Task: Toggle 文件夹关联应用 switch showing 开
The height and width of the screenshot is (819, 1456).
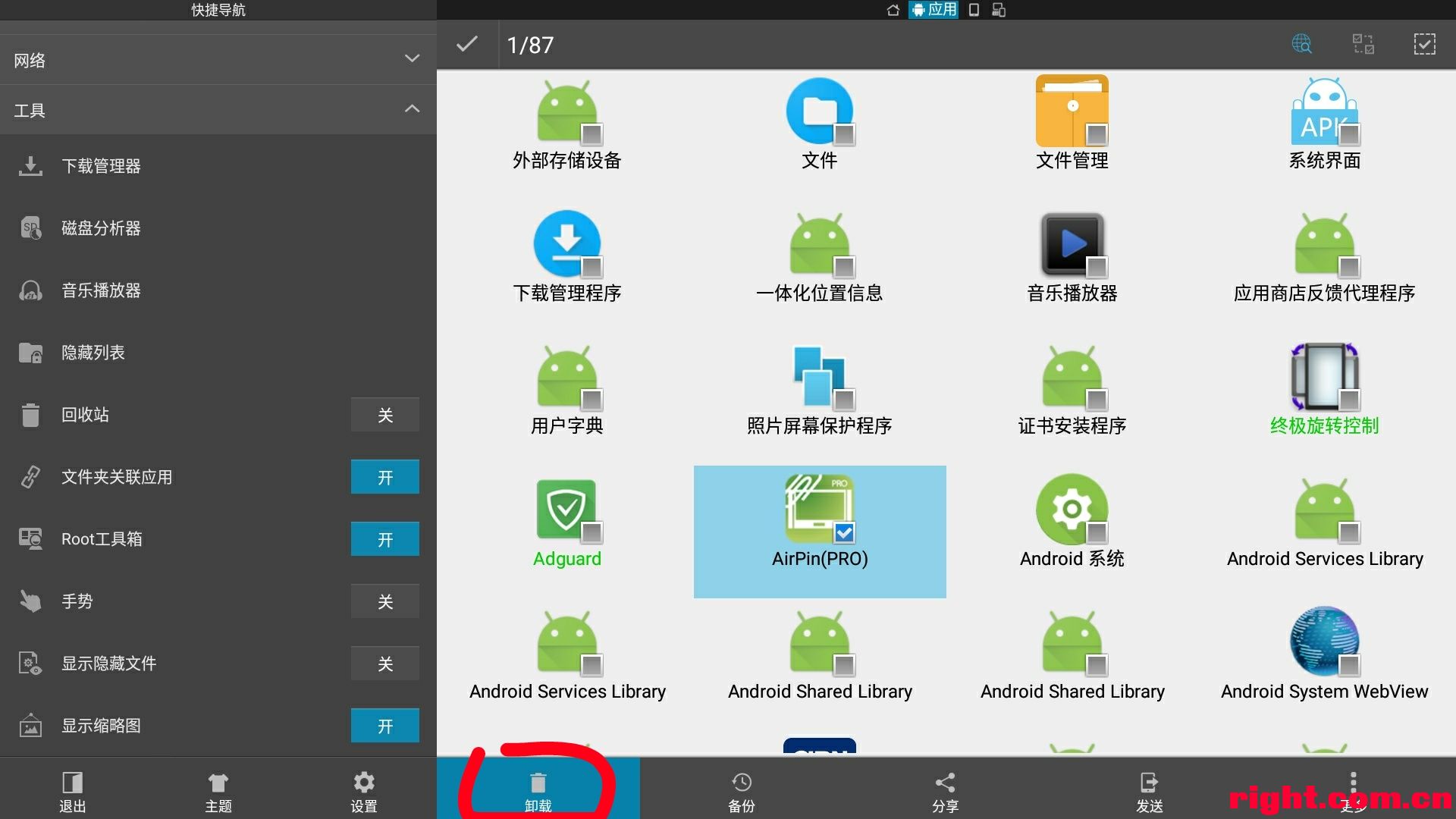Action: coord(385,477)
